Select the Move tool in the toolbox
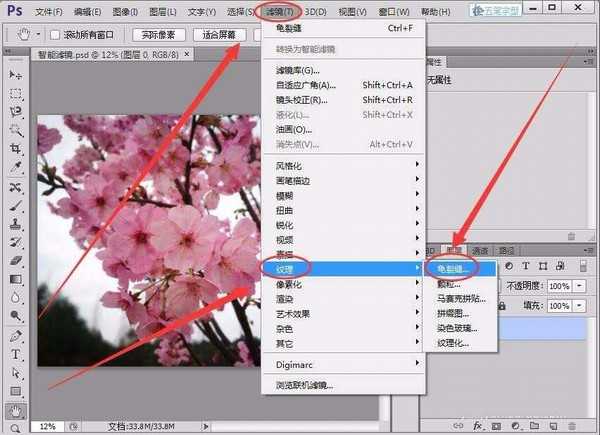Screen dimensions: 600x435 point(16,76)
